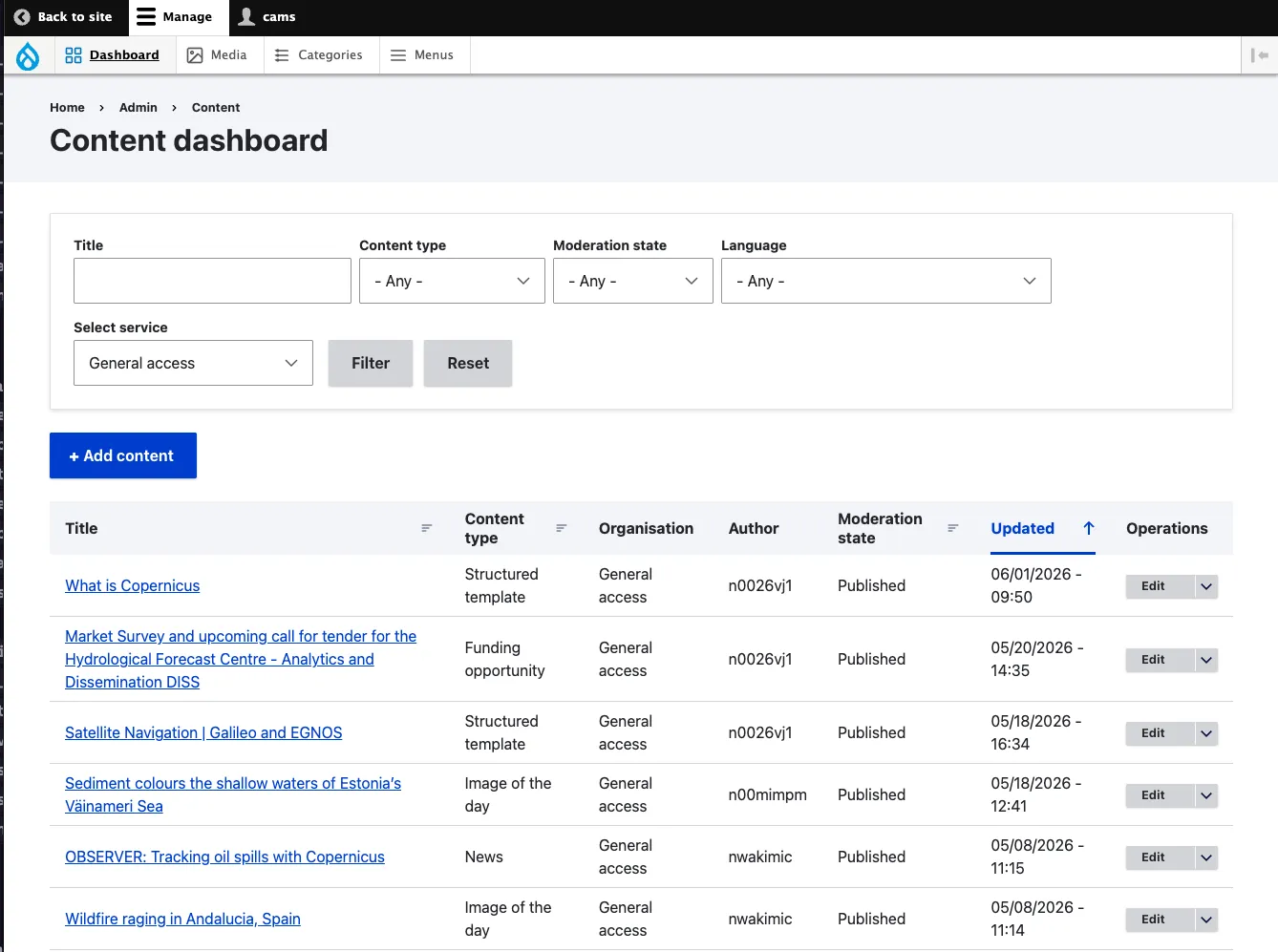
Task: Click the Admin breadcrumb link
Action: (138, 108)
